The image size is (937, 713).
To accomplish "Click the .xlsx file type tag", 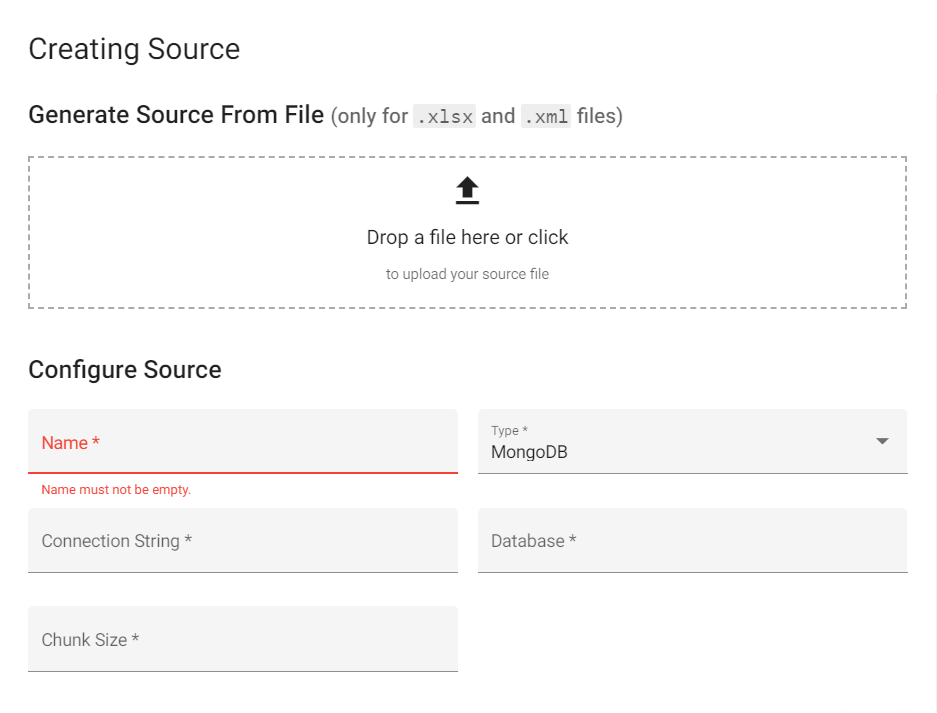I will click(444, 116).
